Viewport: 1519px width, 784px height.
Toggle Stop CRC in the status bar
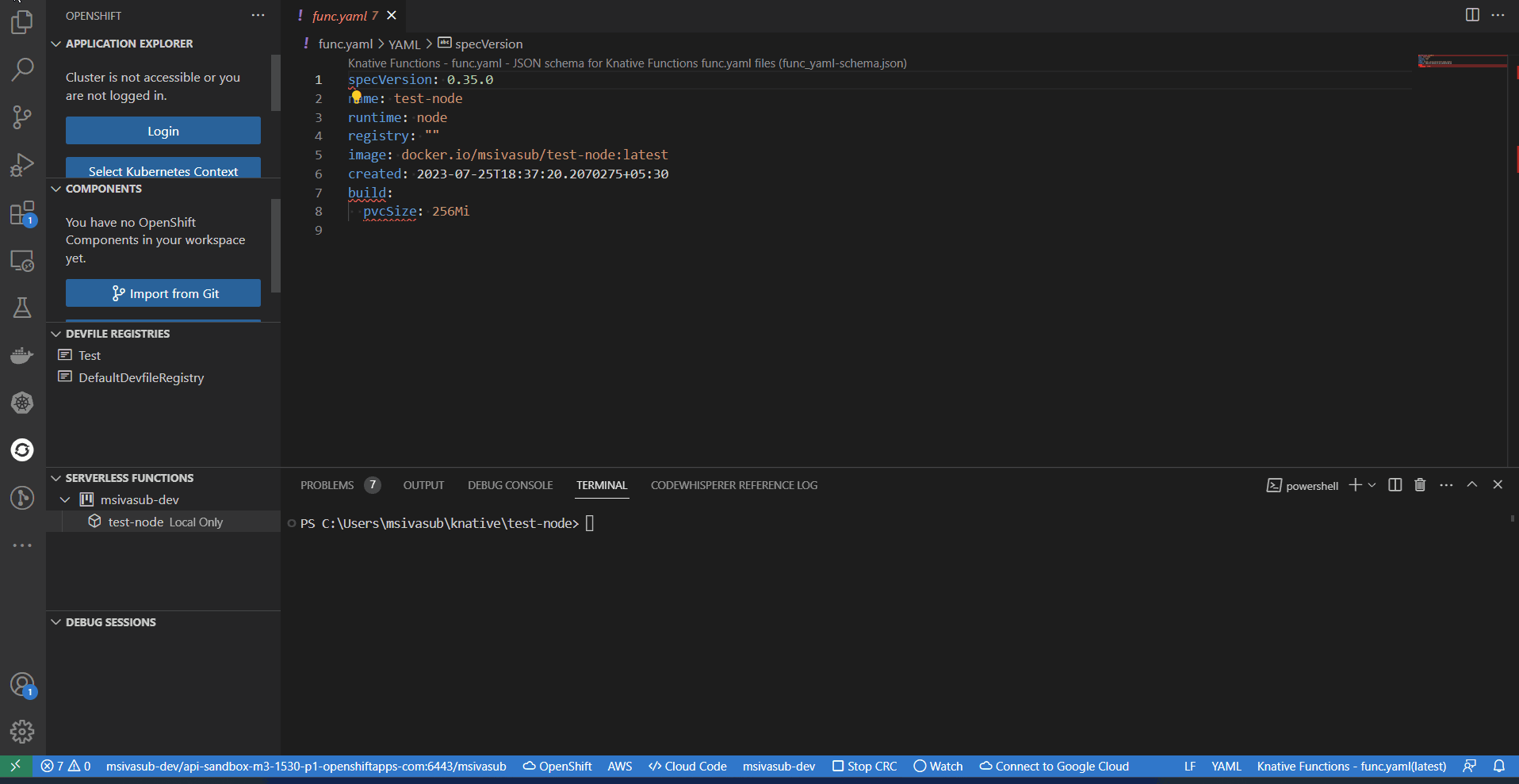[x=864, y=767]
